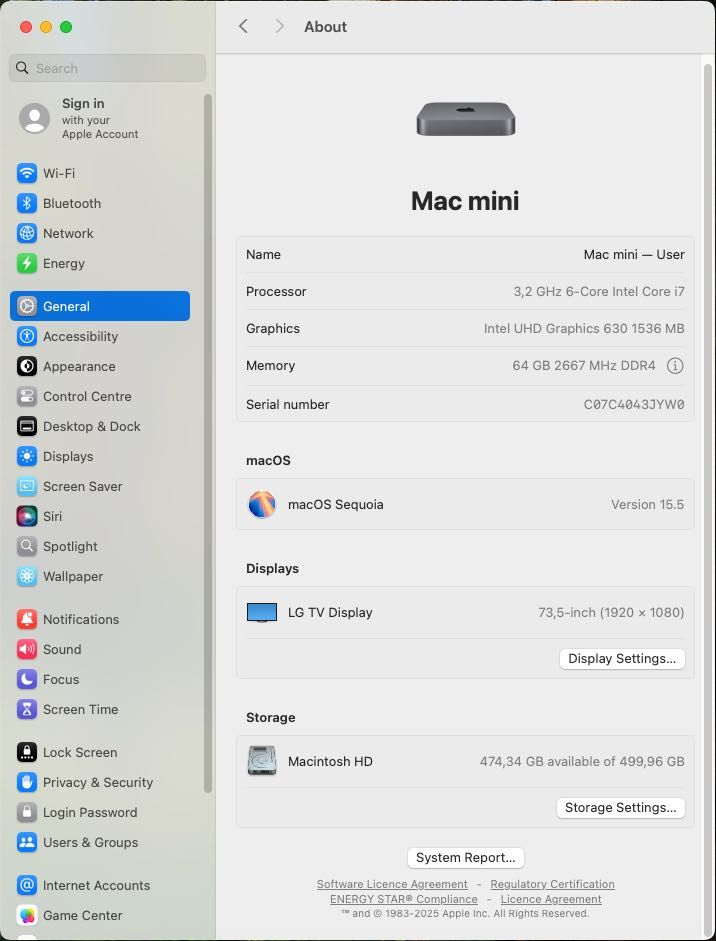Click the 73,5-inch (1920 × 1080) text
This screenshot has height=941, width=716.
point(611,613)
